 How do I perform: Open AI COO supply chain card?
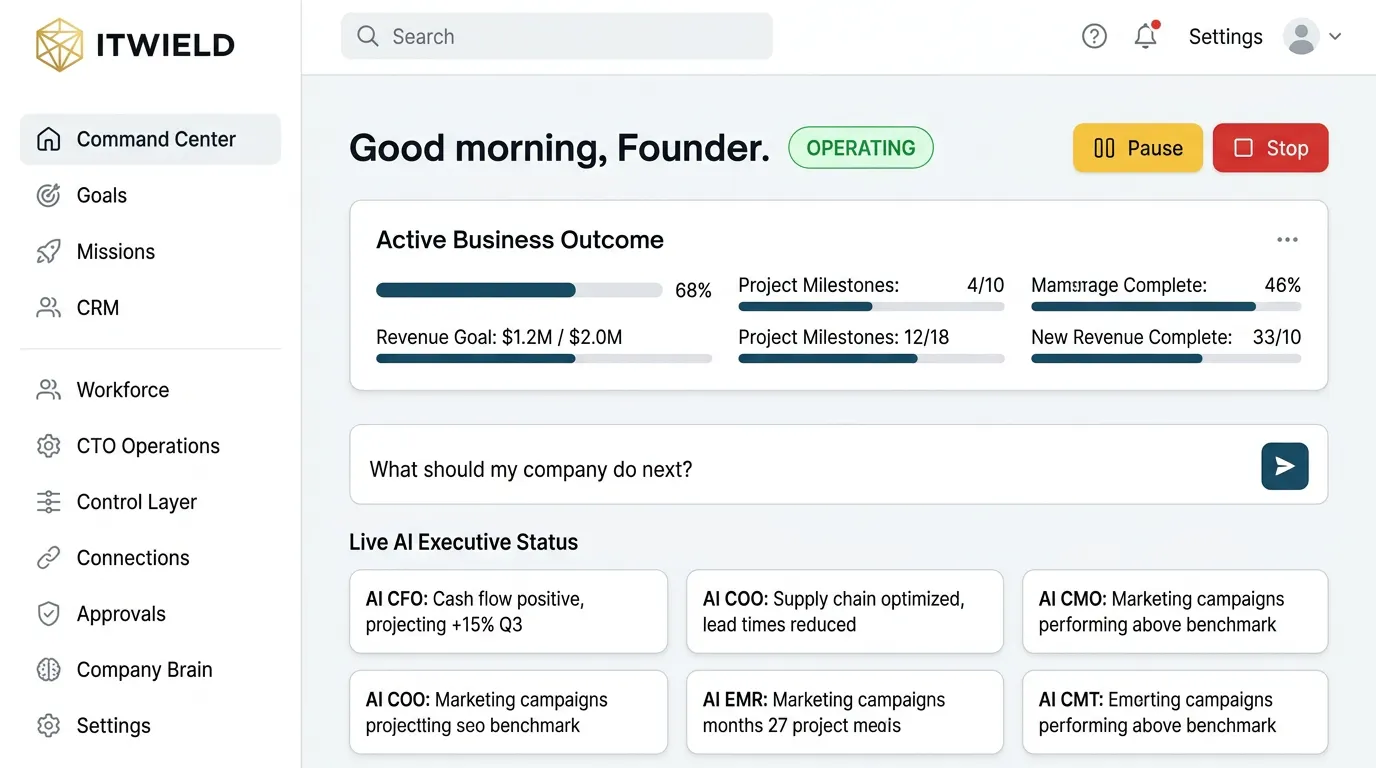(x=845, y=611)
